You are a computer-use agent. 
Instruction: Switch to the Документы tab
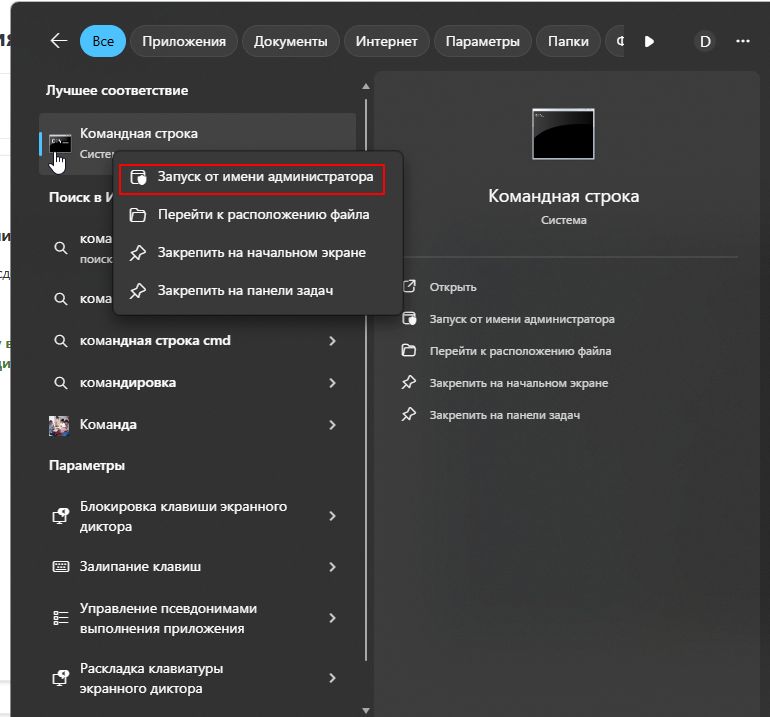click(291, 41)
